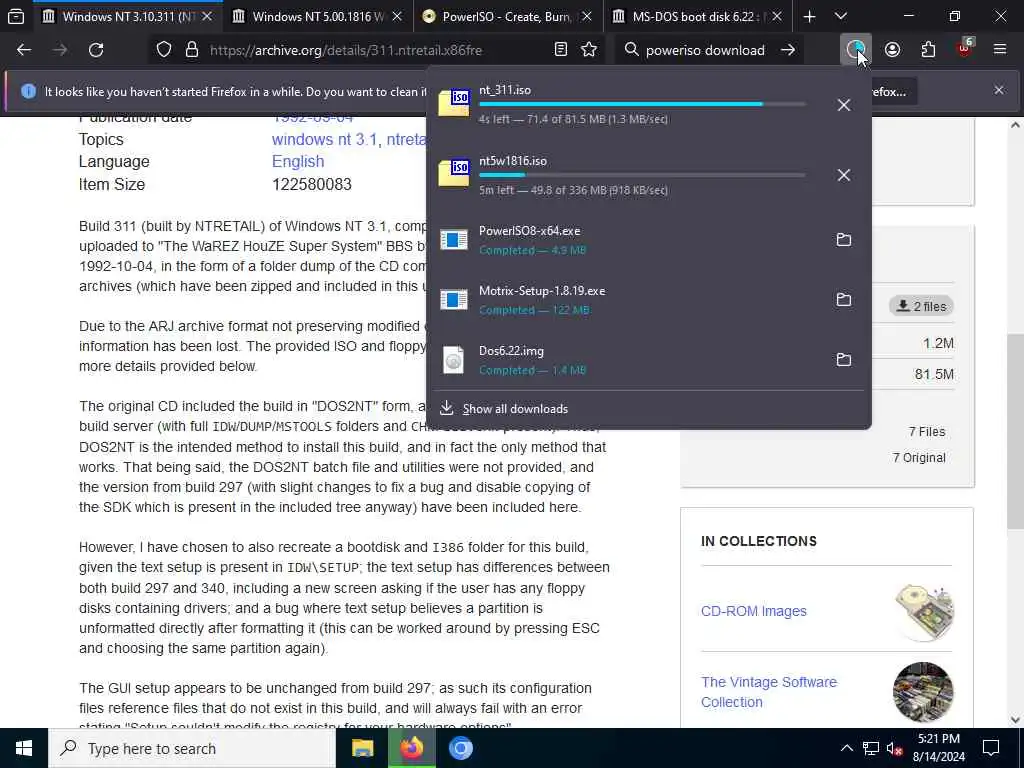Click the muted volume tray icon
Screen dimensions: 1024x768
click(895, 748)
